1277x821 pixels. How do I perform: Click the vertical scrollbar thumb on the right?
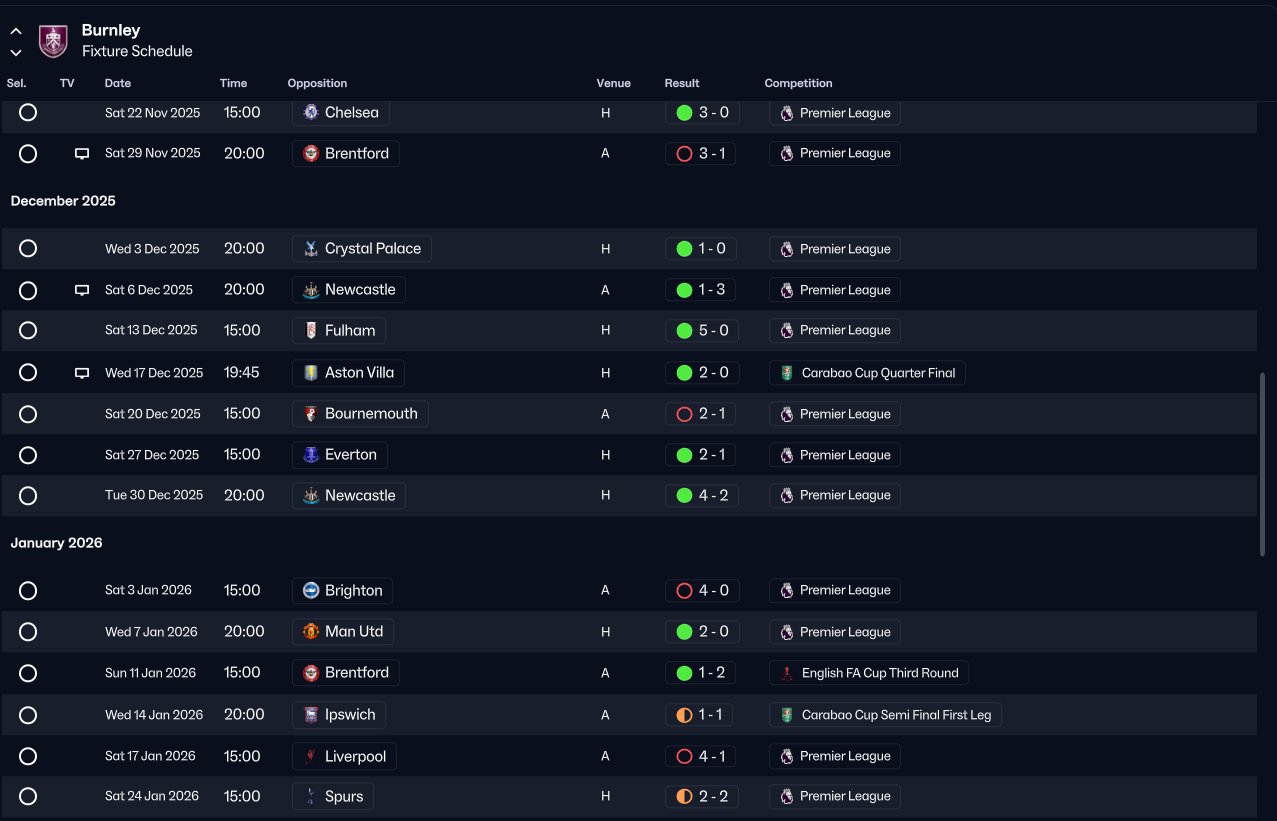(1262, 465)
